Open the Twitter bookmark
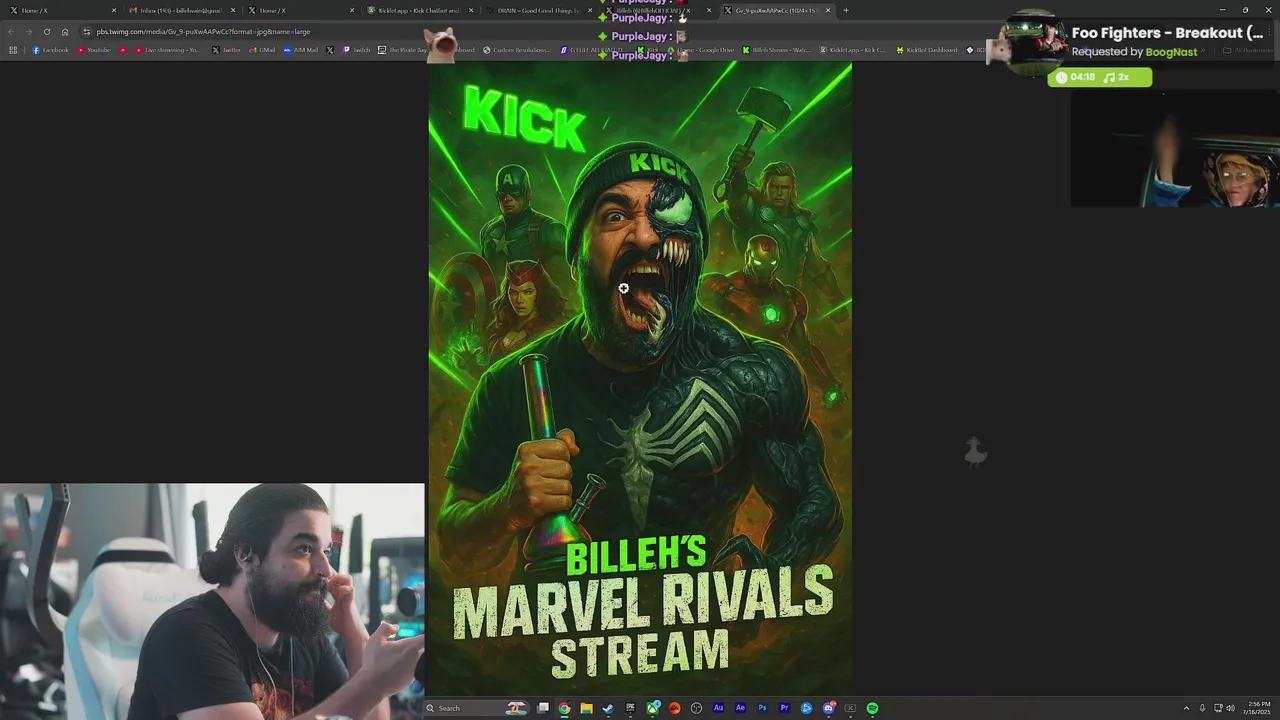The image size is (1280, 720). pos(226,50)
